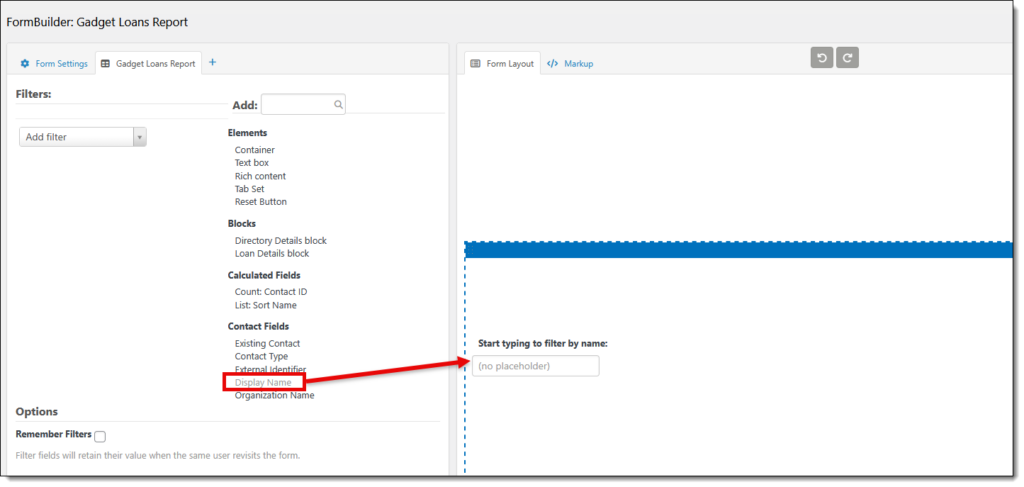
Task: Select the External Identifier field
Action: (x=270, y=369)
